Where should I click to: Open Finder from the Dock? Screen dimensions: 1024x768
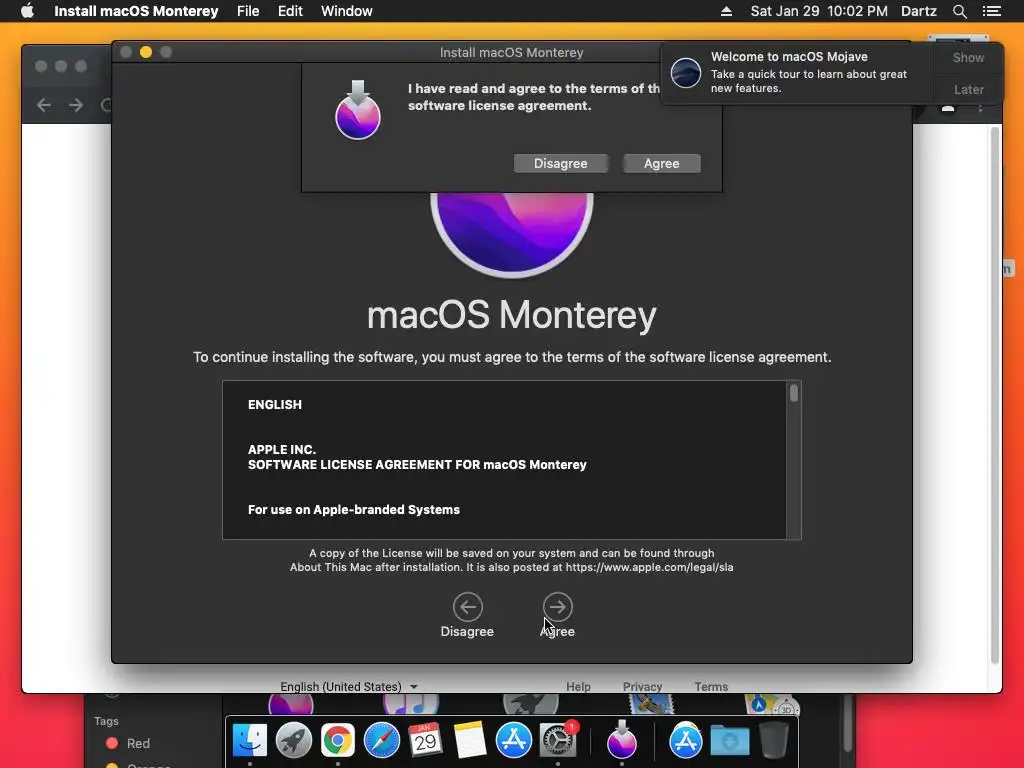point(250,741)
